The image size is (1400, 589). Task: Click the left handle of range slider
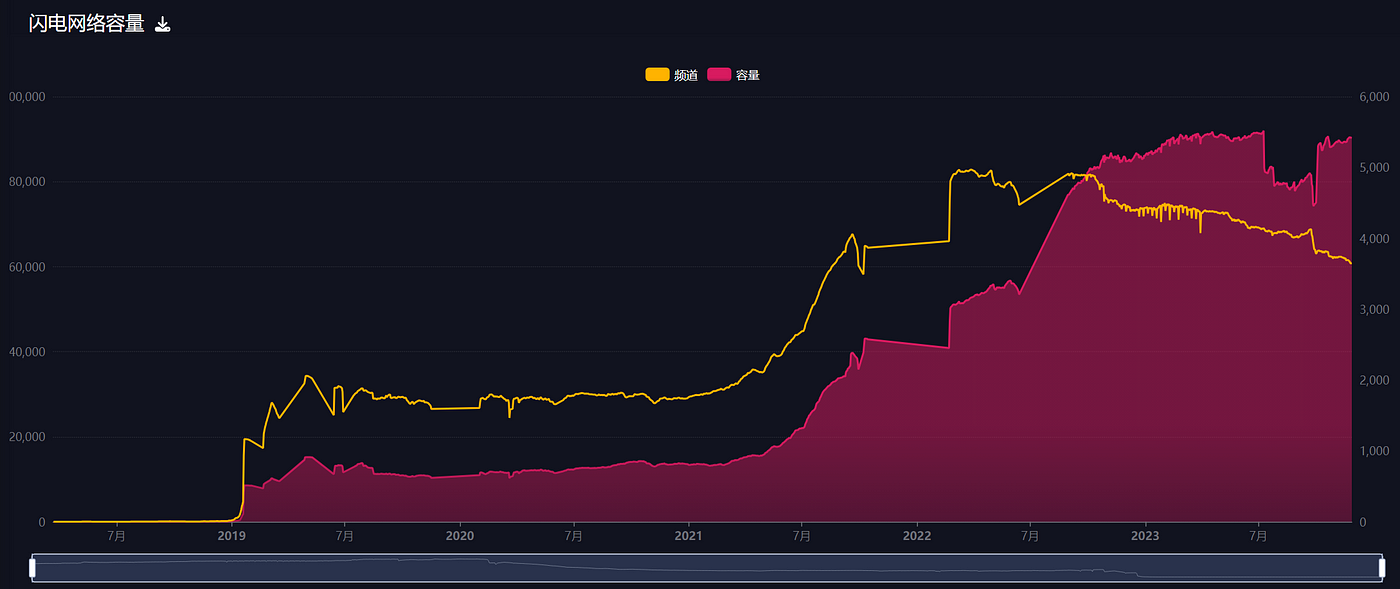tap(32, 568)
